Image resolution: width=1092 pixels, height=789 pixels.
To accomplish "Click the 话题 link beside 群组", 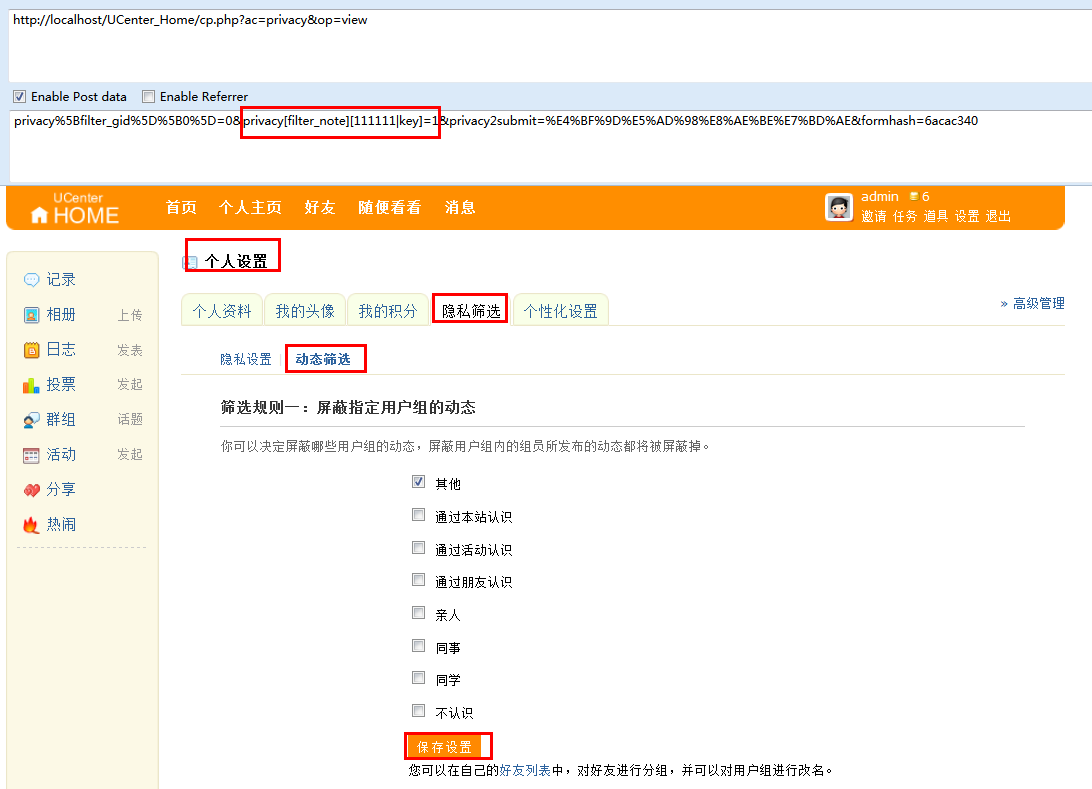I will 130,419.
